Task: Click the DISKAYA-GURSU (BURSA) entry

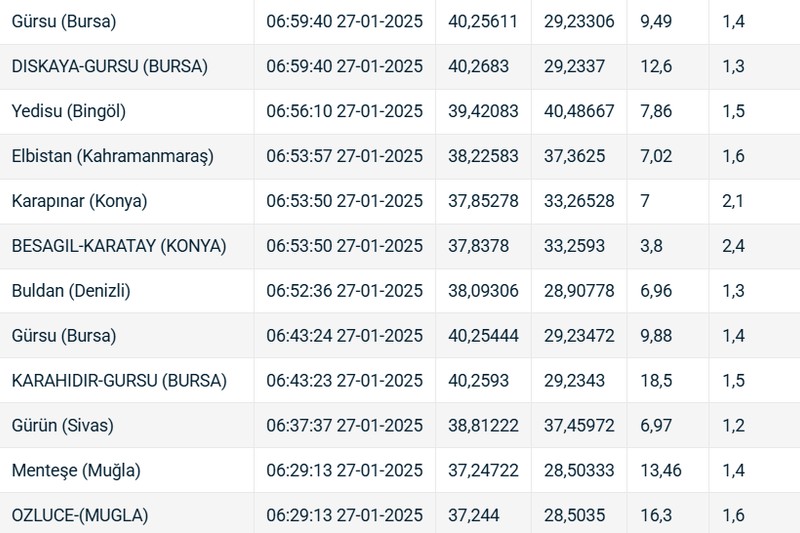Action: [110, 66]
